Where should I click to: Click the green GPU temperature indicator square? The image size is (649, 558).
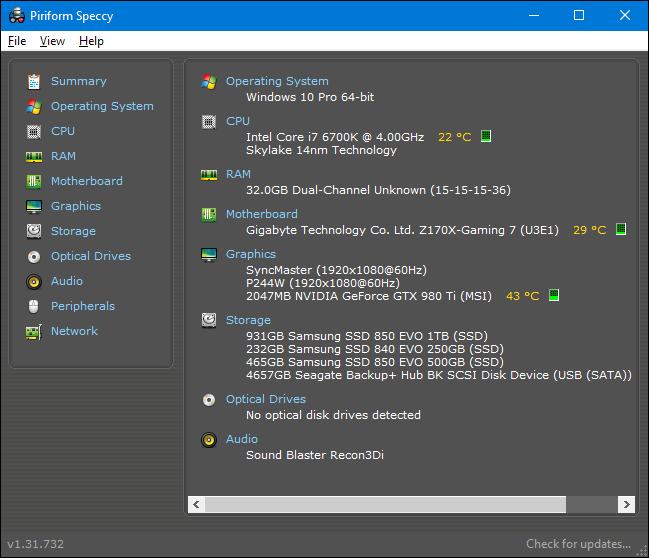(554, 296)
